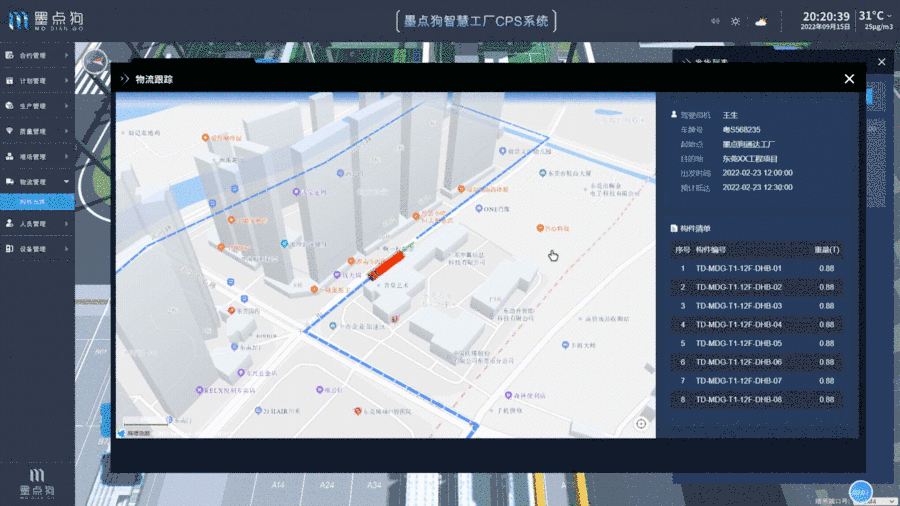Click the red truck on the map
Screen dimensions: 900x506
386,265
